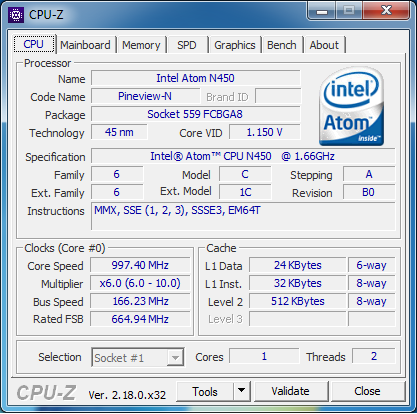Click the Stepping value A
The height and width of the screenshot is (414, 417).
[x=369, y=174]
